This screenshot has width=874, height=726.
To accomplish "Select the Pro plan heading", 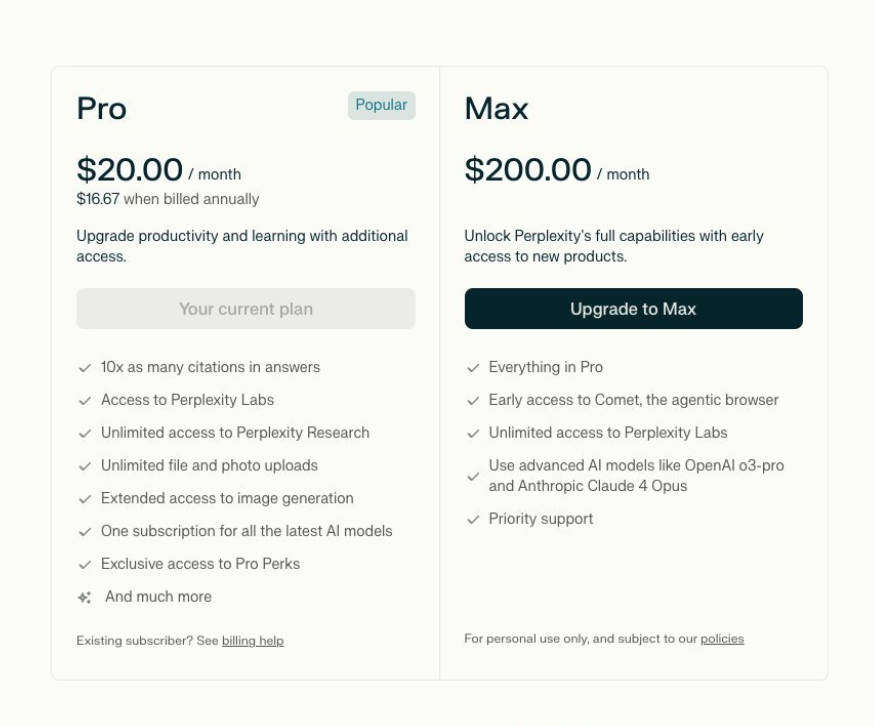I will tap(101, 108).
